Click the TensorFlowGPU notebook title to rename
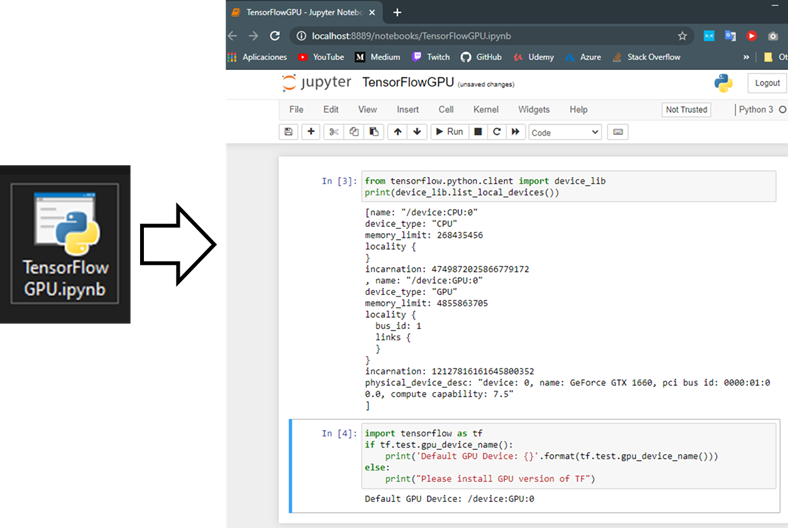 408,82
